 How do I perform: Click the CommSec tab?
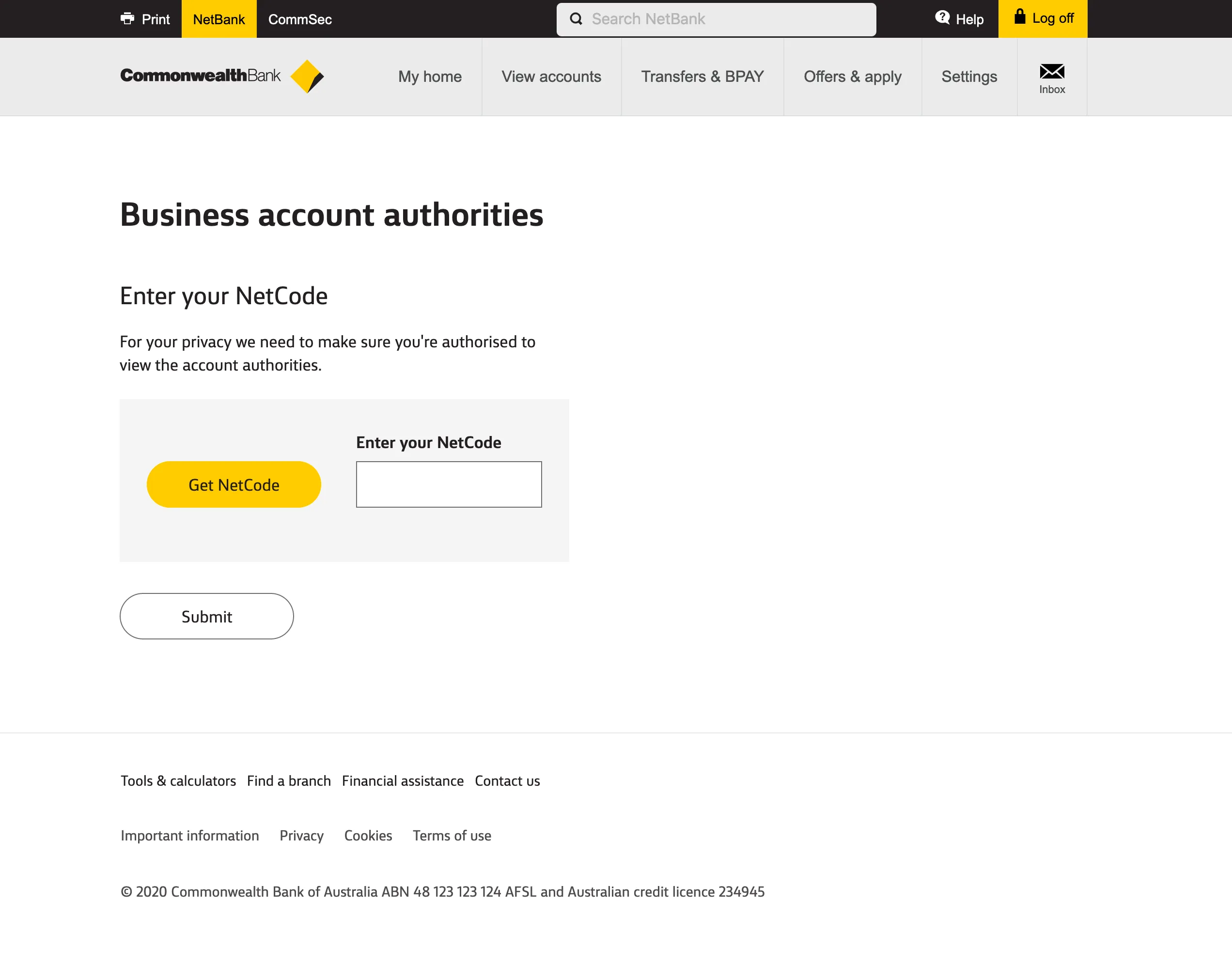pos(300,19)
